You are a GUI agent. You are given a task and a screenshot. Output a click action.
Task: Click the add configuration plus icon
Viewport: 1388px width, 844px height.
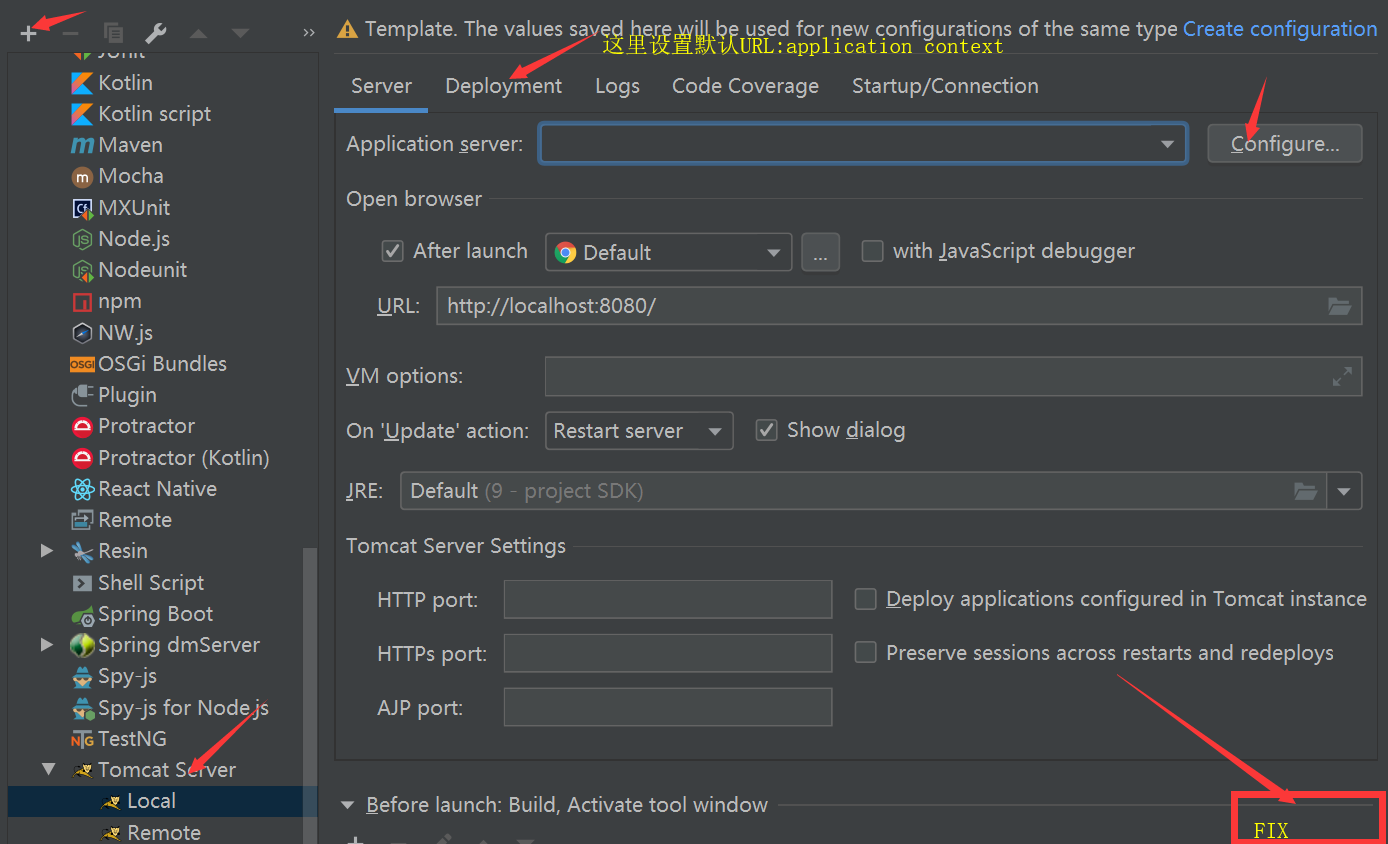29,33
